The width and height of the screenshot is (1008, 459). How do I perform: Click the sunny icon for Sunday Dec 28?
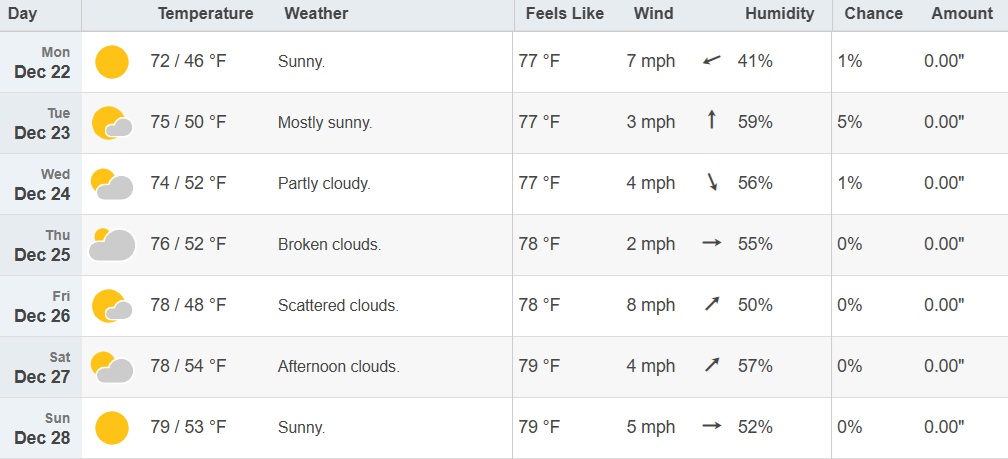point(112,428)
